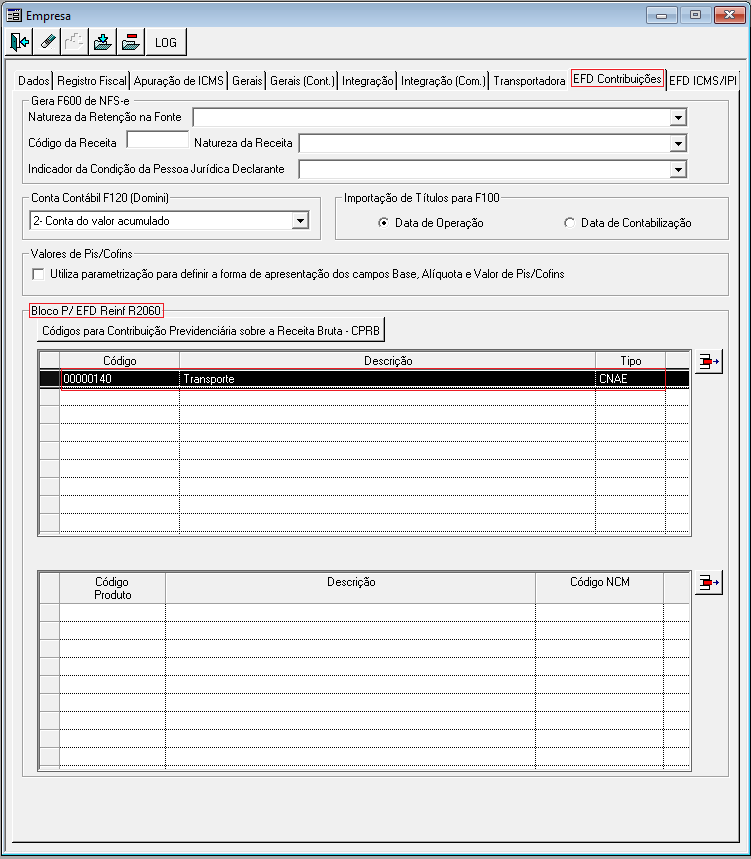Open Conta Contábil F120 dropdown arrow
The height and width of the screenshot is (859, 751).
click(300, 221)
